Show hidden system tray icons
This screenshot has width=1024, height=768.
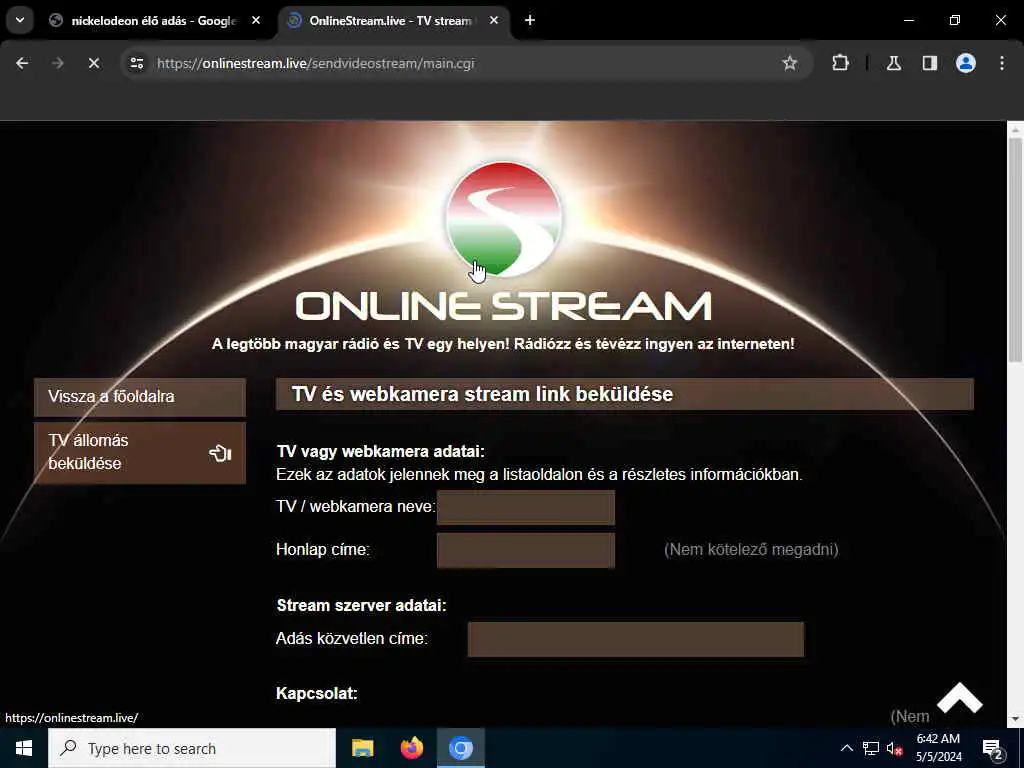846,748
